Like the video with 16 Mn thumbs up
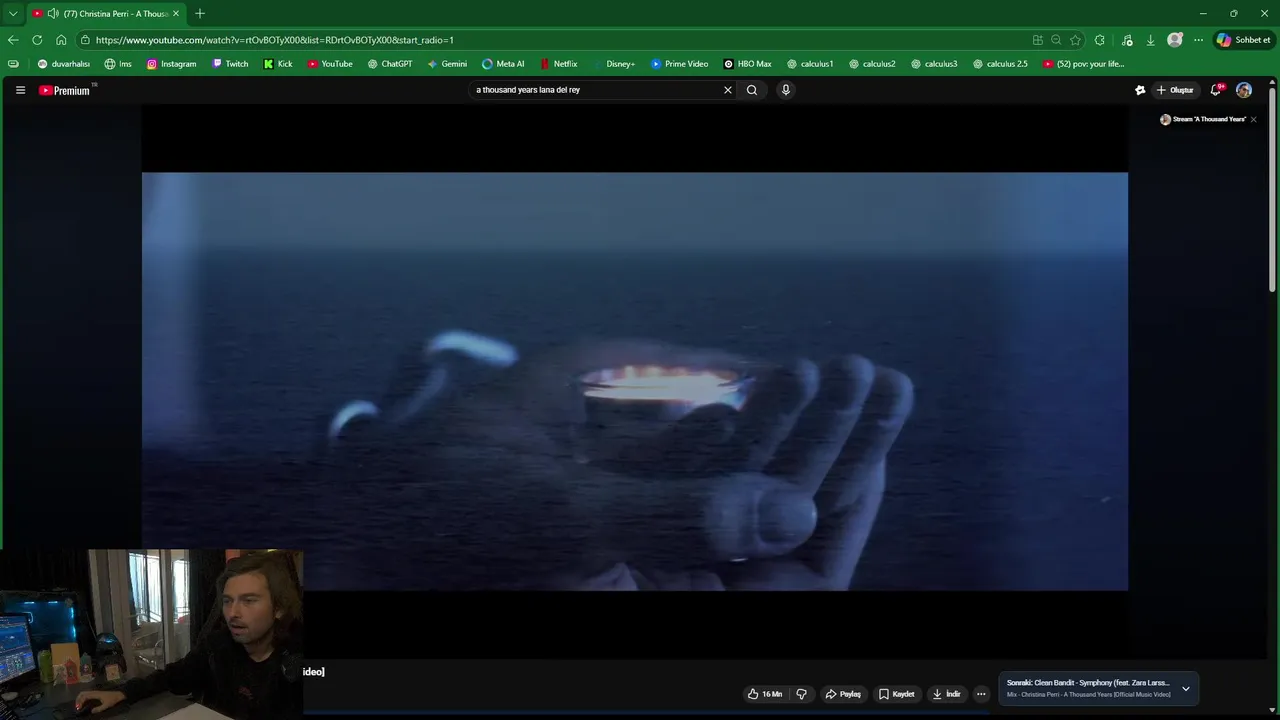The width and height of the screenshot is (1280, 720). (765, 694)
